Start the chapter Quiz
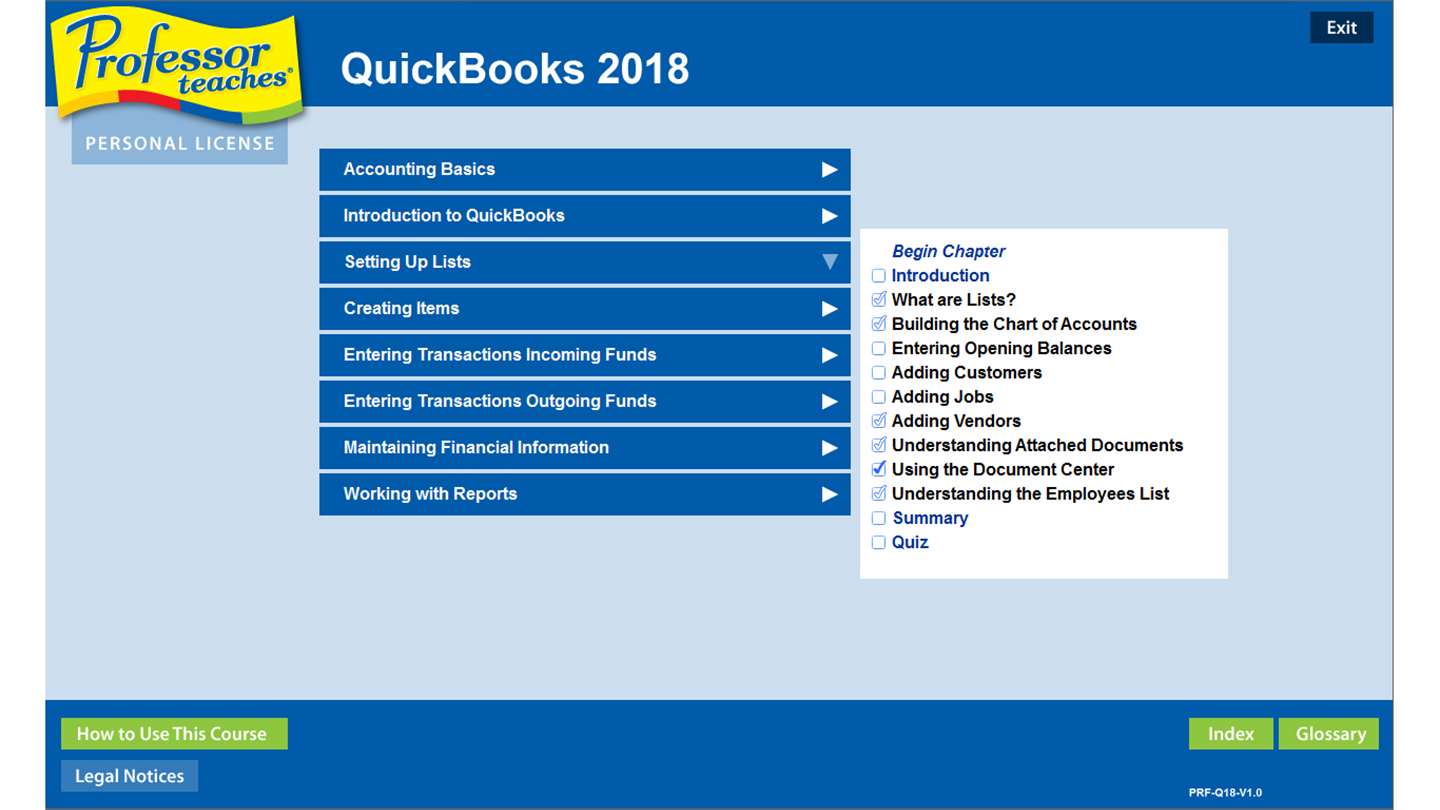The height and width of the screenshot is (810, 1440). (x=910, y=543)
